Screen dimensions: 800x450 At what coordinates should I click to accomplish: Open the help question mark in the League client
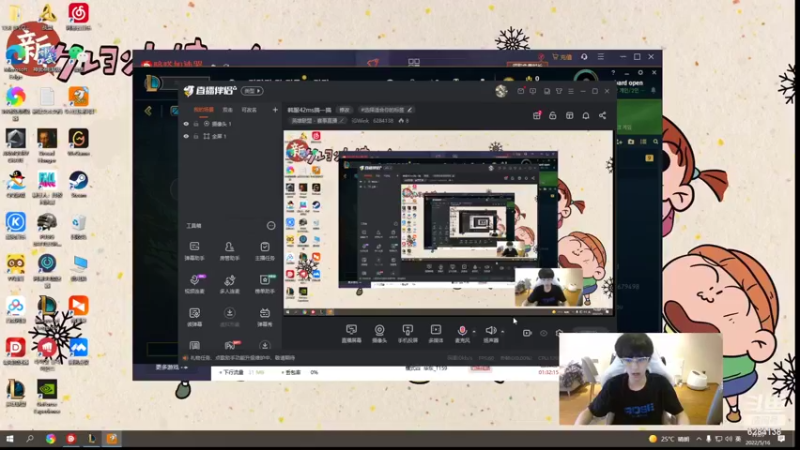tap(613, 73)
